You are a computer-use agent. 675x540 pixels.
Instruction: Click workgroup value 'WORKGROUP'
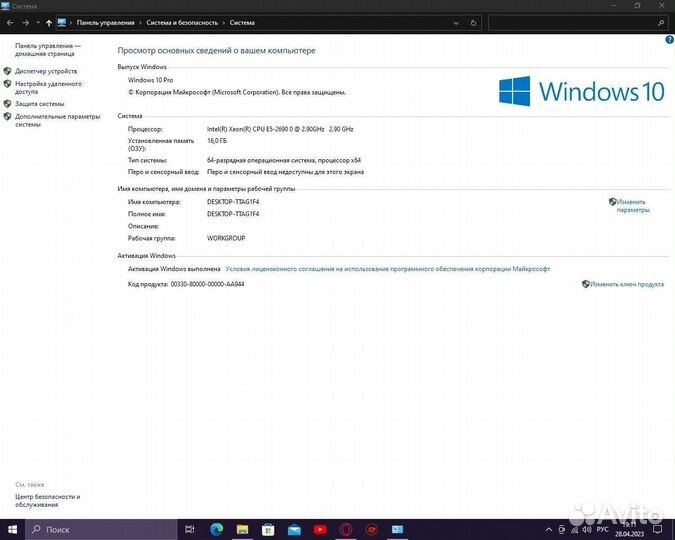point(226,238)
